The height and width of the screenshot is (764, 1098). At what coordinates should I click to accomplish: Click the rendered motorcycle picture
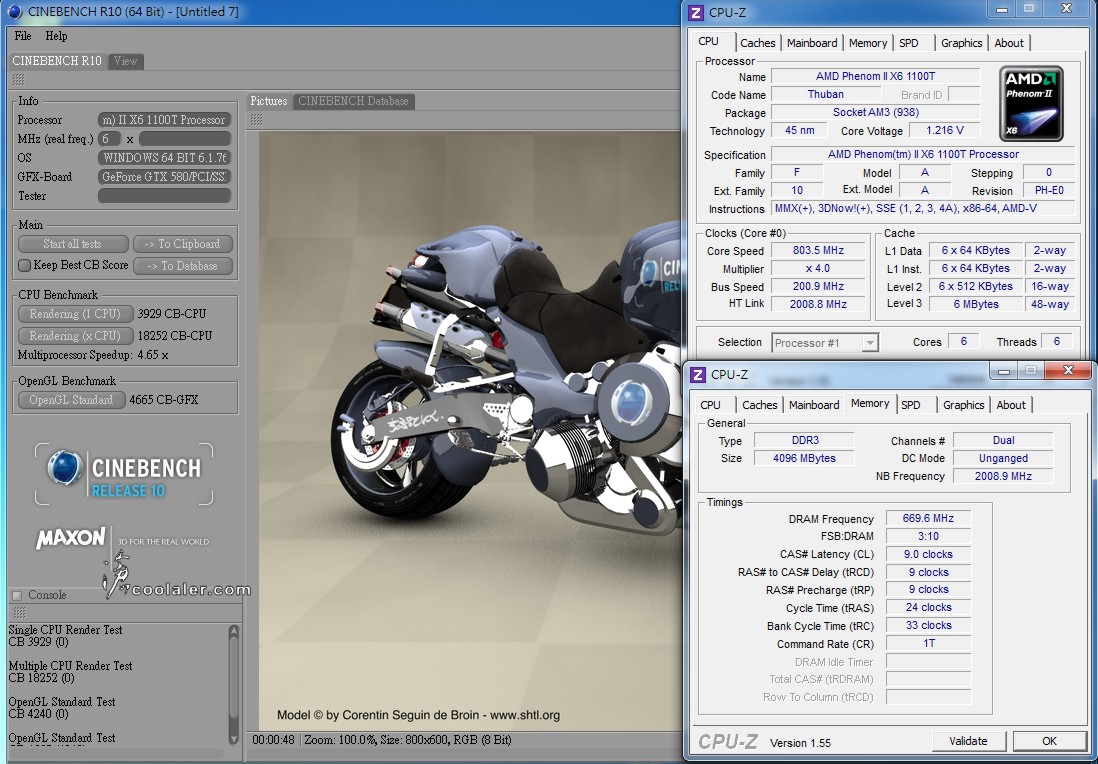point(470,430)
